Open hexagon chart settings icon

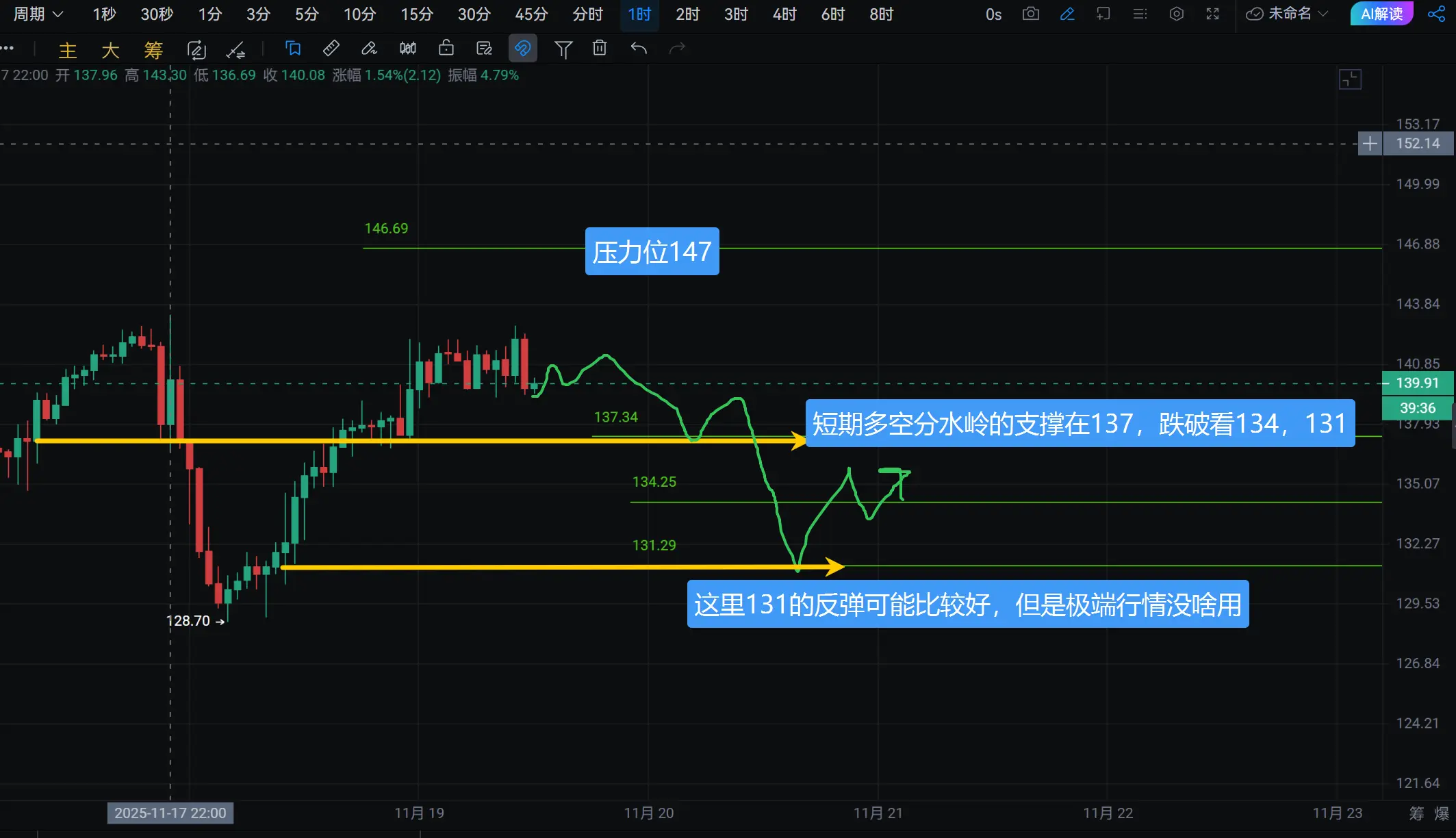(x=1176, y=14)
